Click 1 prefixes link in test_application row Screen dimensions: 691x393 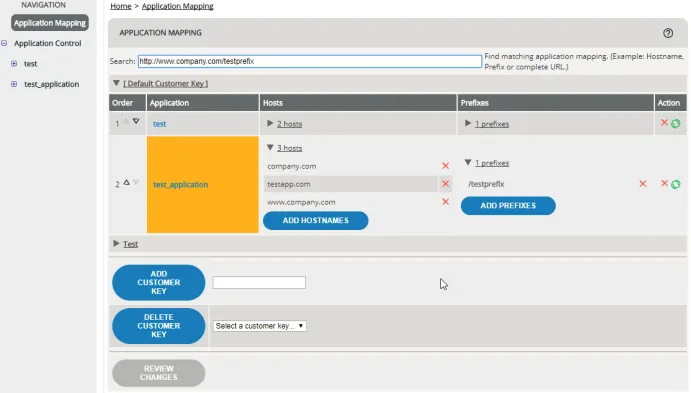tap(492, 163)
